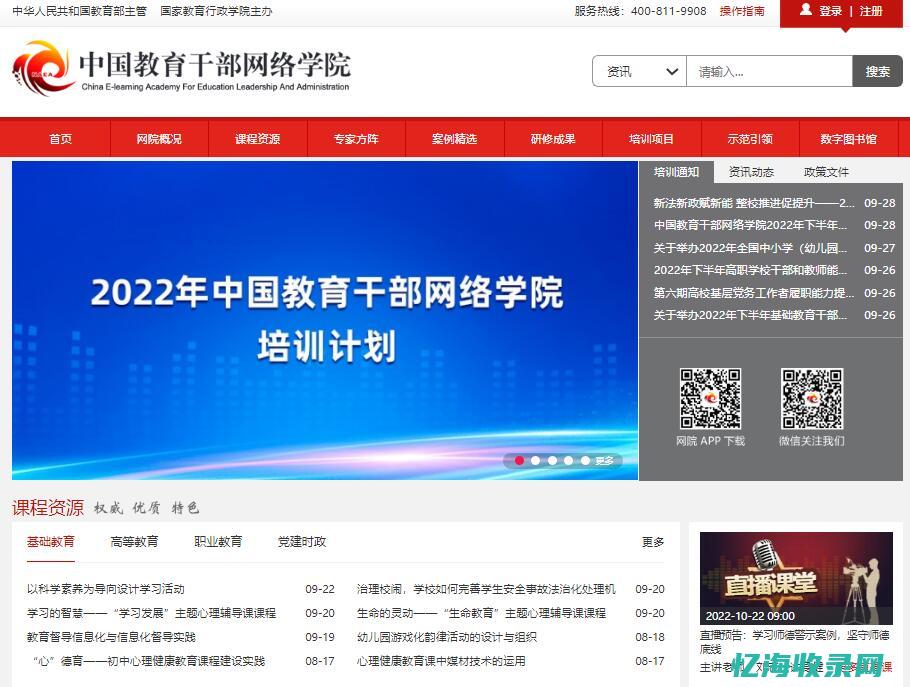Viewport: 910px width, 687px height.
Task: Go to 首页 in navigation bar
Action: pyautogui.click(x=60, y=139)
